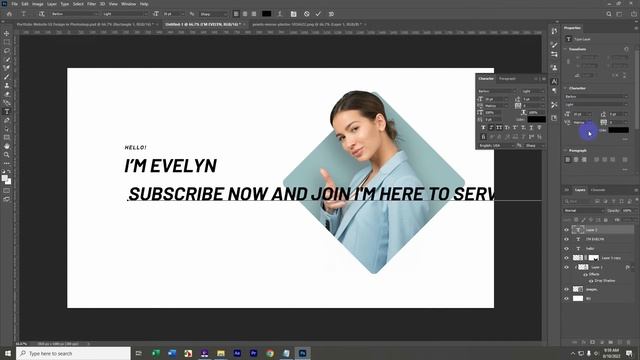Hide the selected top text layer
640x360 pixels.
(567, 230)
